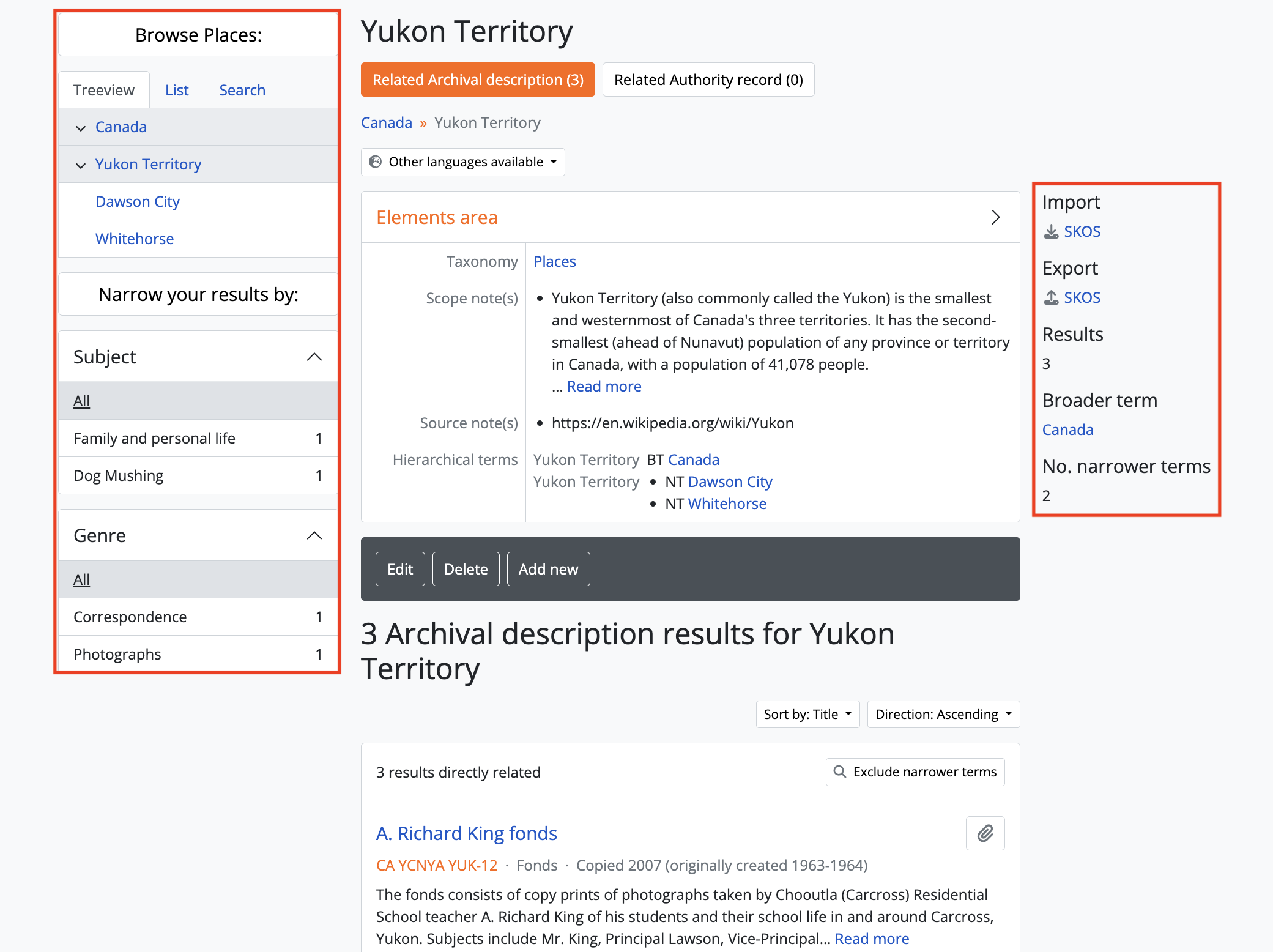The image size is (1273, 952).
Task: Collapse the Yukon Territory tree node arrow
Action: [80, 165]
